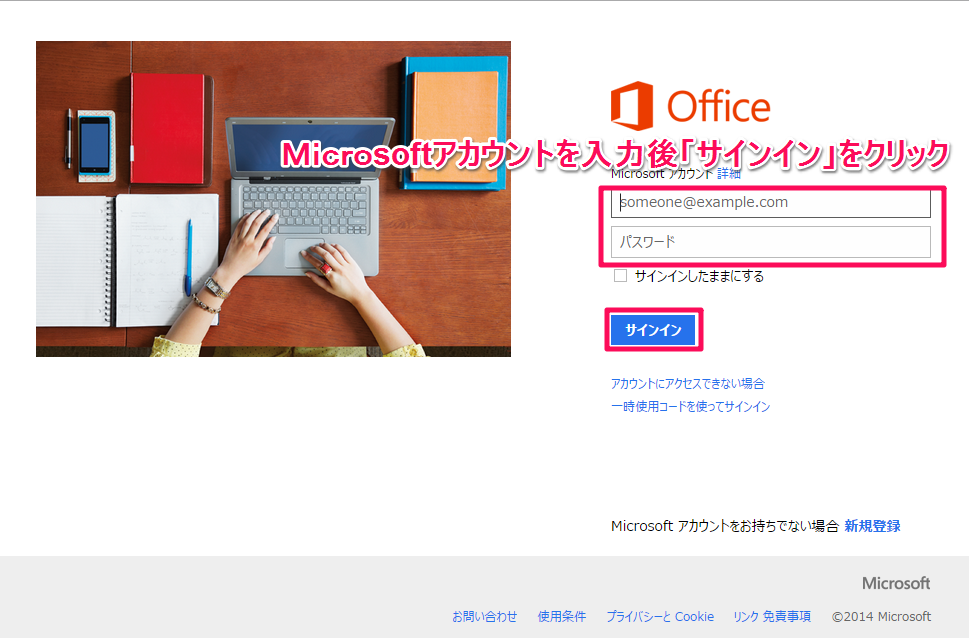Image resolution: width=969 pixels, height=638 pixels.
Task: Click the 新規登録 sign-up link
Action: coord(872,526)
